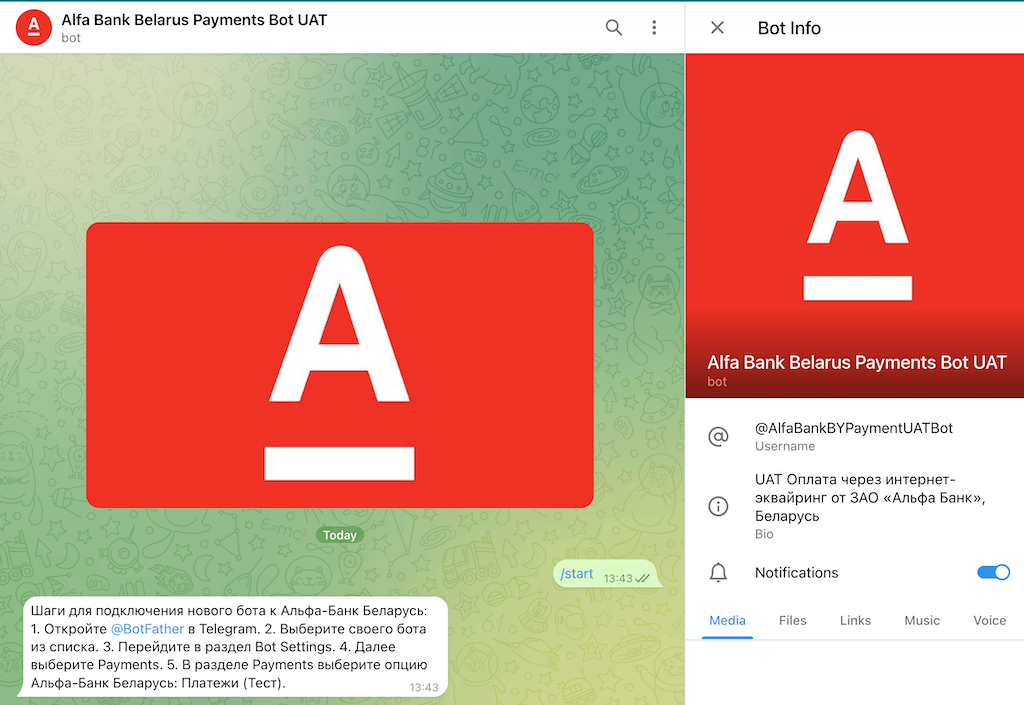Click the bot bio description text
1024x705 pixels.
pyautogui.click(x=869, y=497)
